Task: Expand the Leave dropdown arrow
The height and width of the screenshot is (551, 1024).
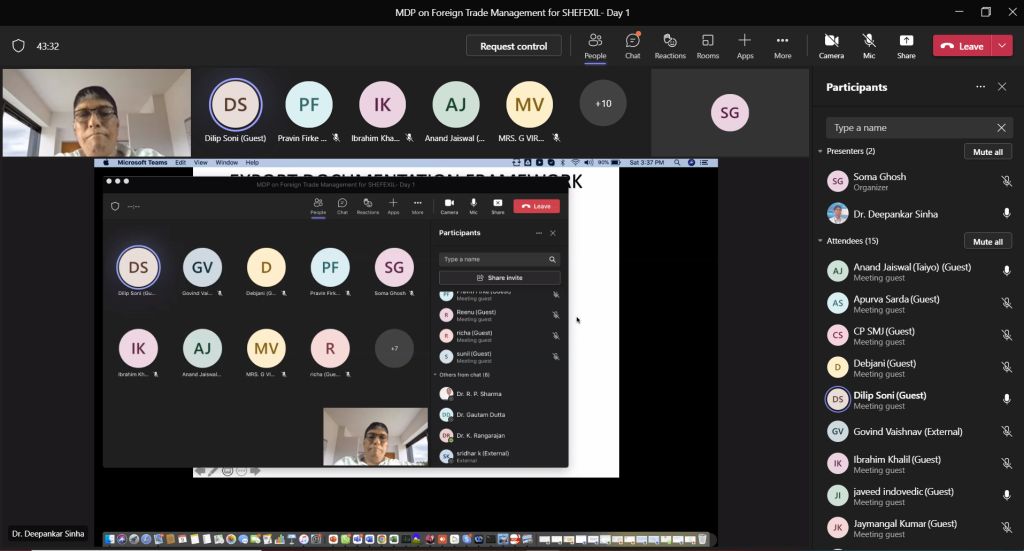Action: coord(1002,46)
